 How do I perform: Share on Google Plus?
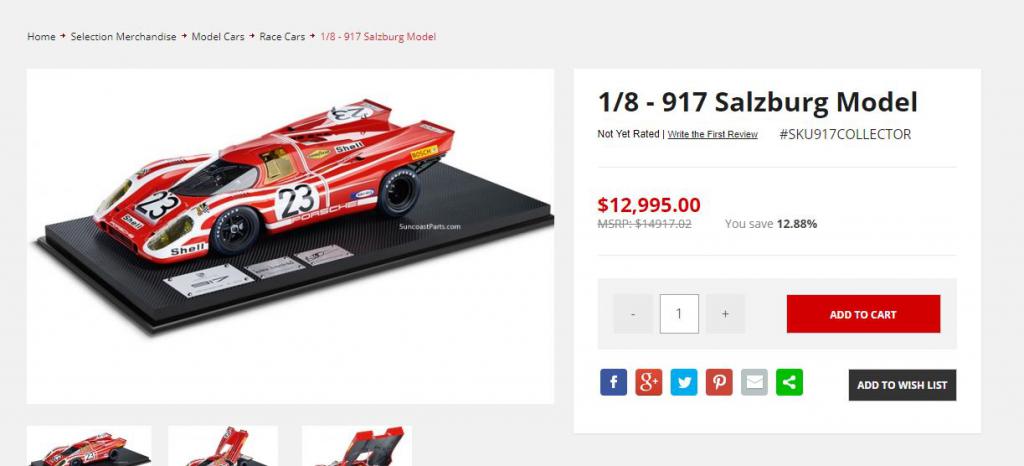click(x=648, y=382)
